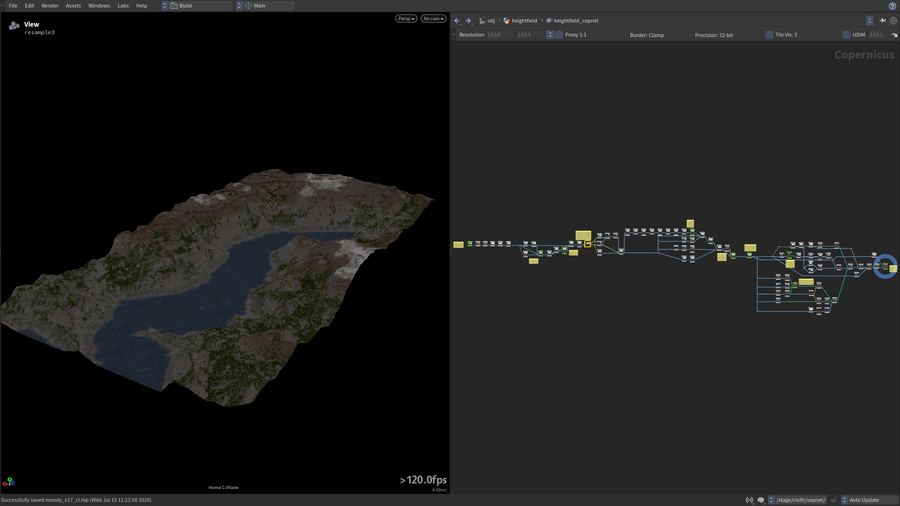Image resolution: width=900 pixels, height=506 pixels.
Task: Toggle the UDIM checkbox
Action: [846, 35]
